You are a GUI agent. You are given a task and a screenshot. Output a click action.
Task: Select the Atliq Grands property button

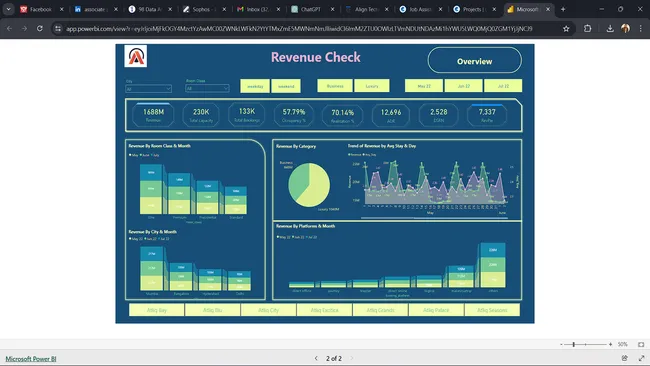coord(381,310)
